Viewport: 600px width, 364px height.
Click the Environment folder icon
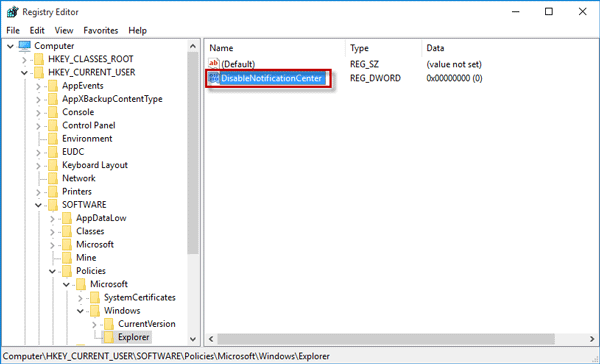[x=53, y=139]
